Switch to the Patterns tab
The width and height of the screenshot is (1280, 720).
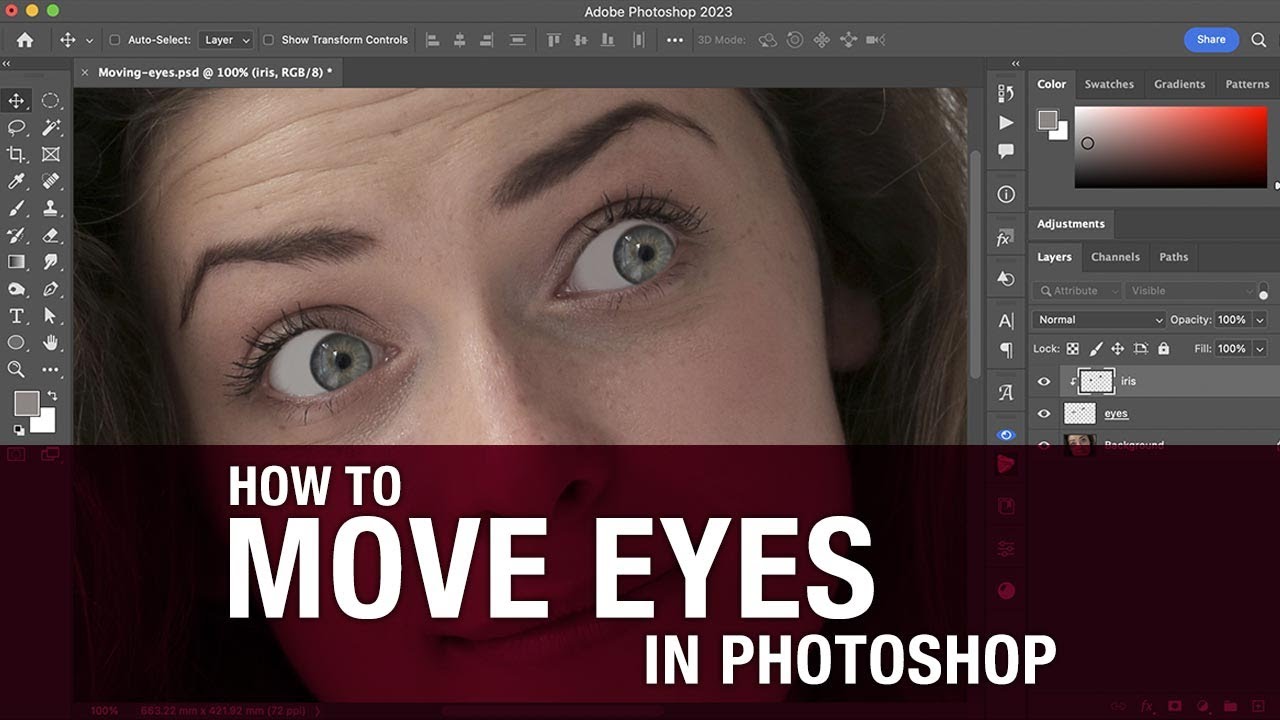tap(1247, 84)
